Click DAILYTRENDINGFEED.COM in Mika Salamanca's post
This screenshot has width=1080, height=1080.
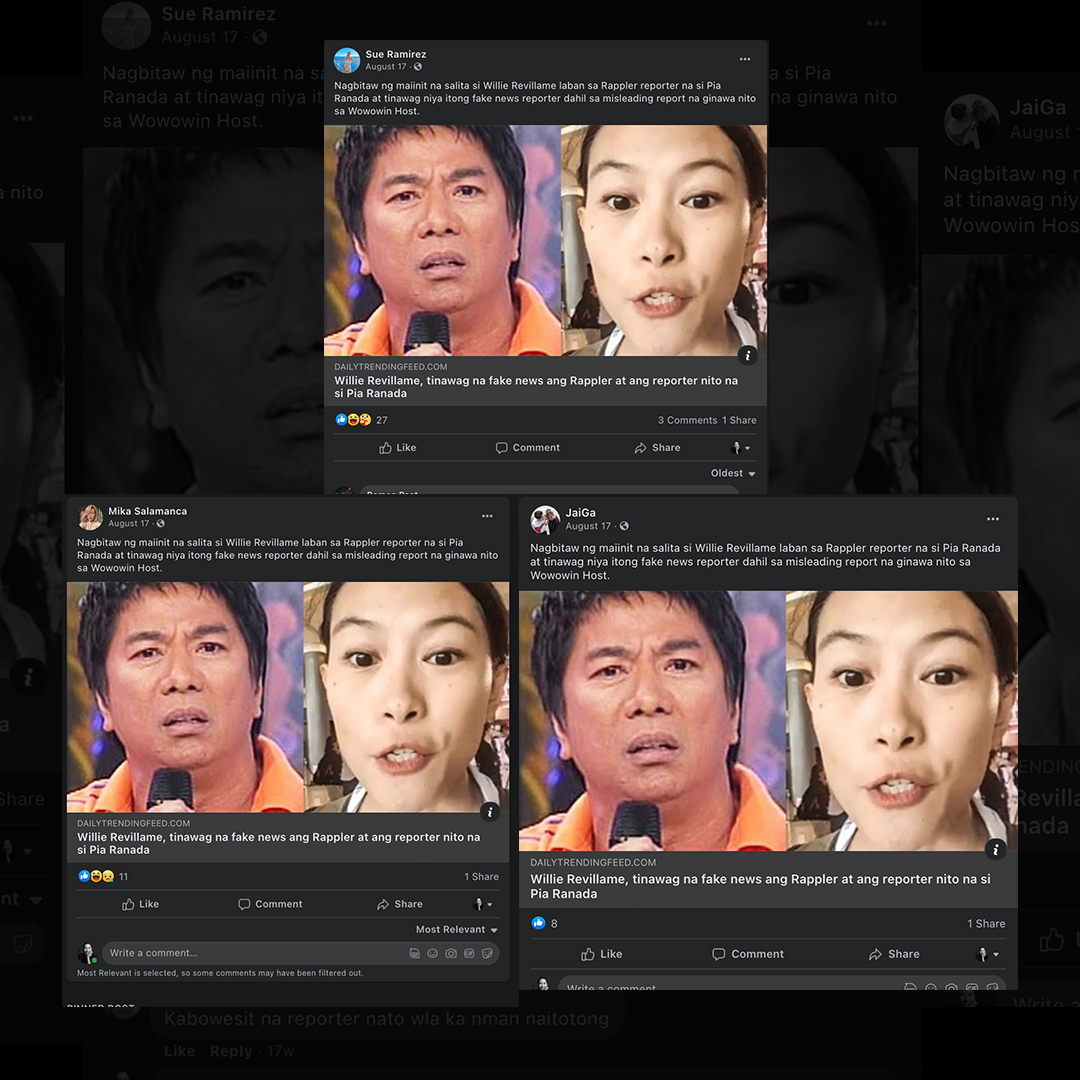tap(134, 823)
